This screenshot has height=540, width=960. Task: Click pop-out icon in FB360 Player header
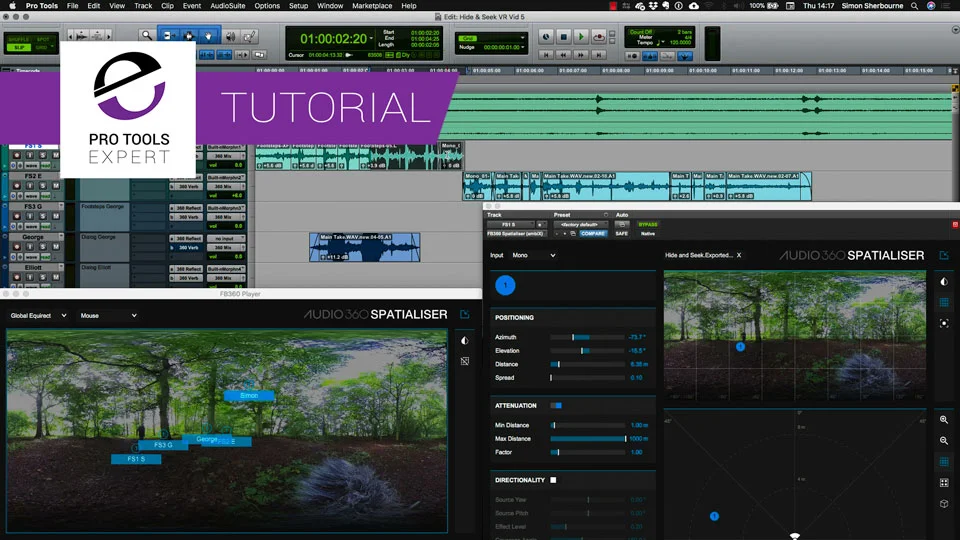[465, 315]
